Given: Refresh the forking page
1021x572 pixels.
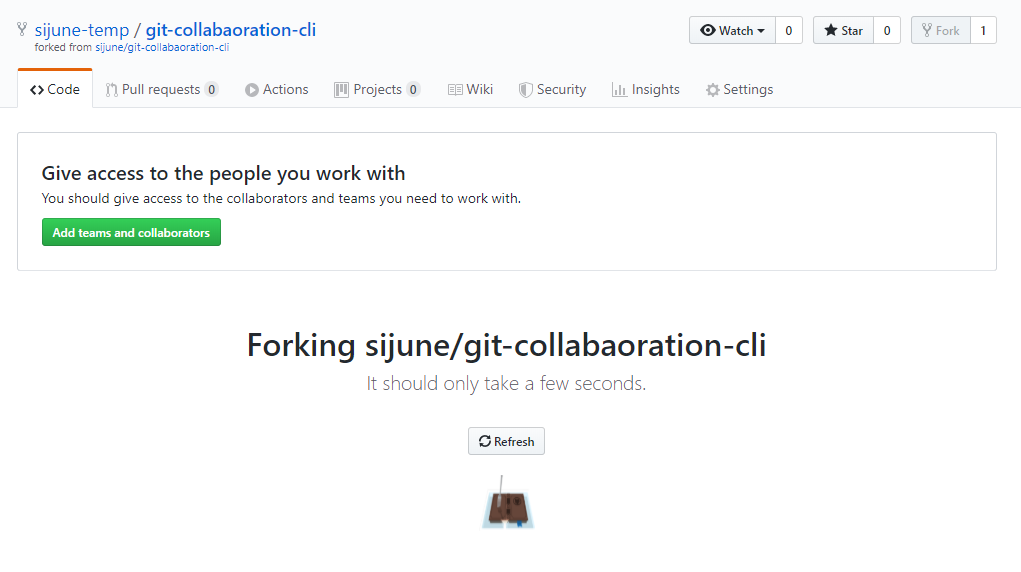Looking at the screenshot, I should (x=507, y=441).
